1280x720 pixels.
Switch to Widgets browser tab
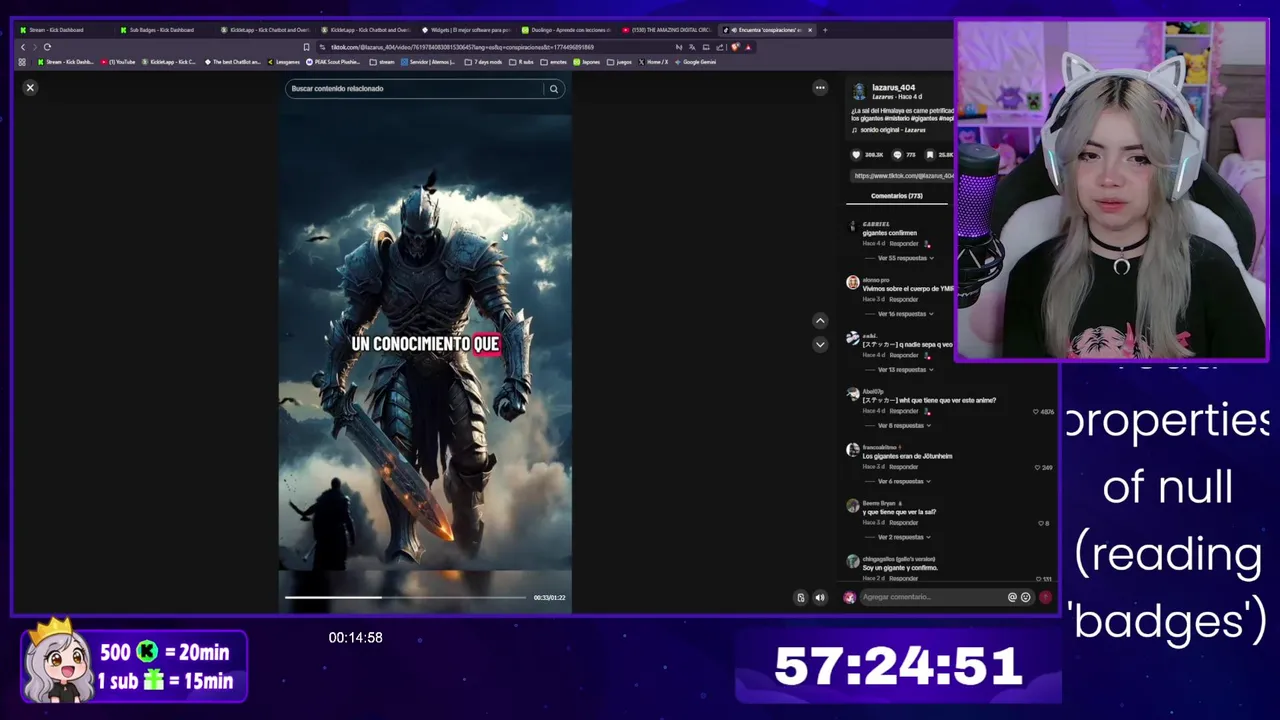pos(465,30)
